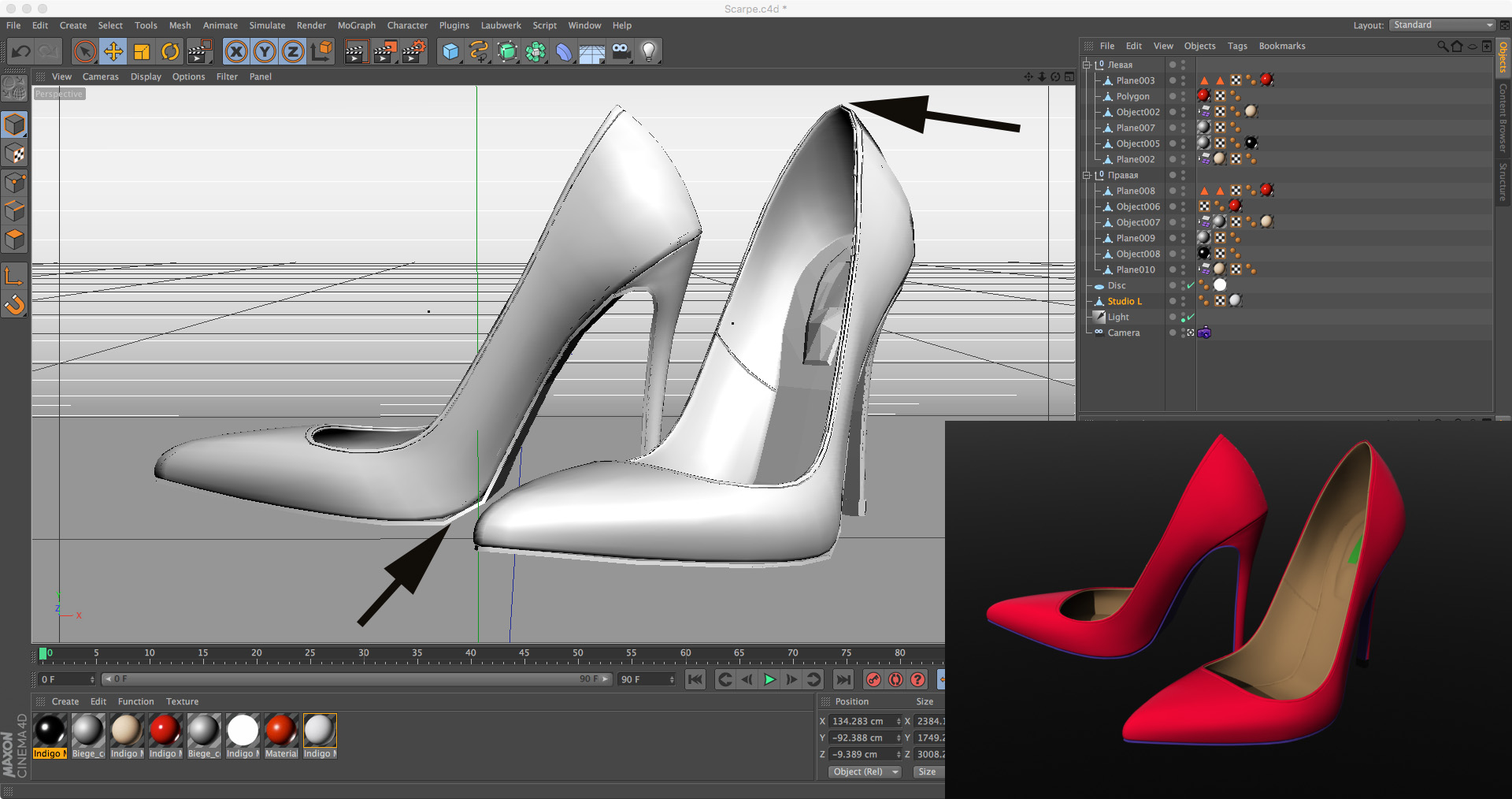The width and height of the screenshot is (1512, 799).
Task: Toggle visibility dot for Object006
Action: (1173, 206)
